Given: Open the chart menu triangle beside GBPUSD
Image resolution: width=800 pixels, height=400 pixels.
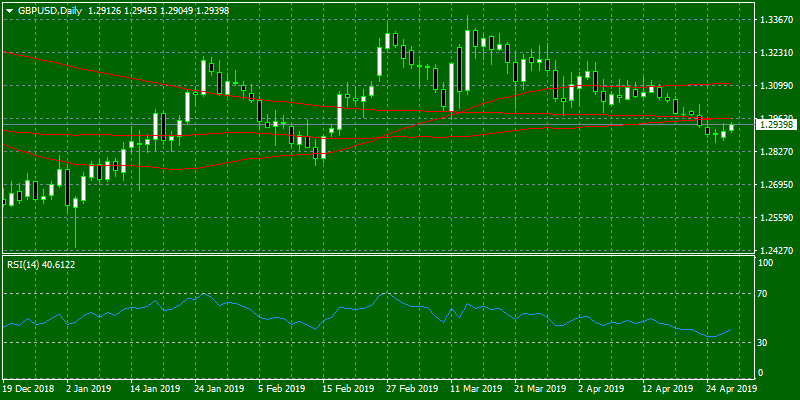Looking at the screenshot, I should tap(9, 11).
